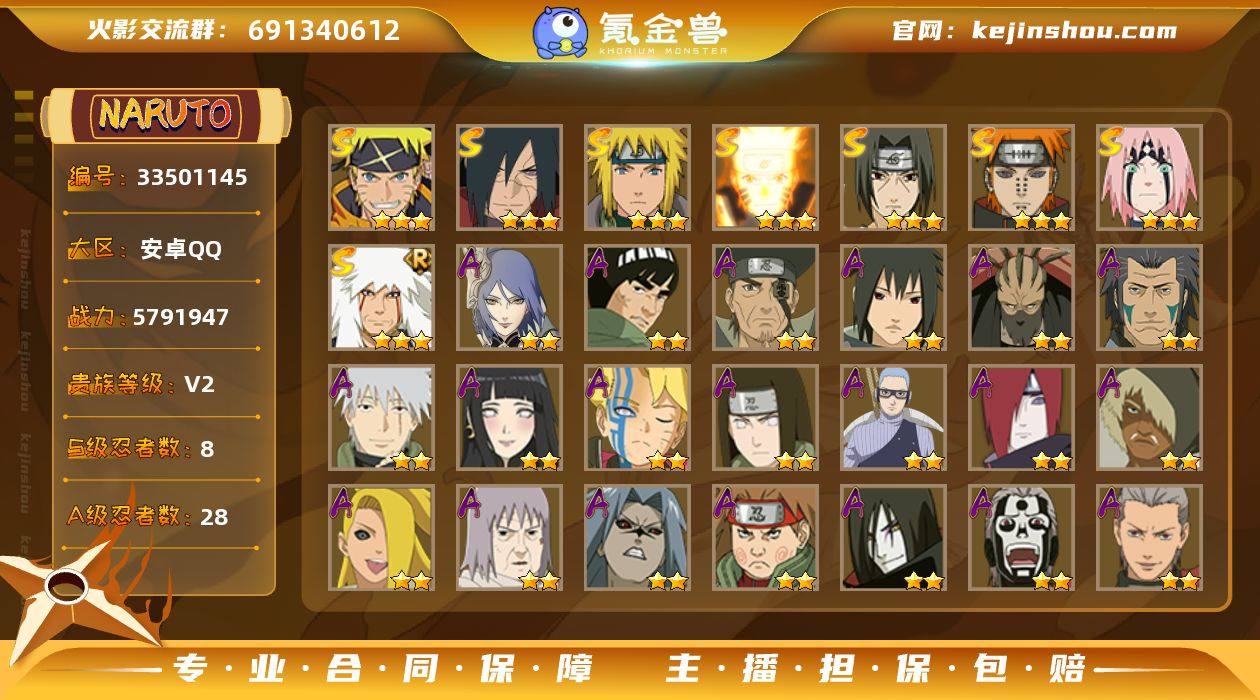Select the S-rank Sakura pink-haired portrait

(1149, 178)
